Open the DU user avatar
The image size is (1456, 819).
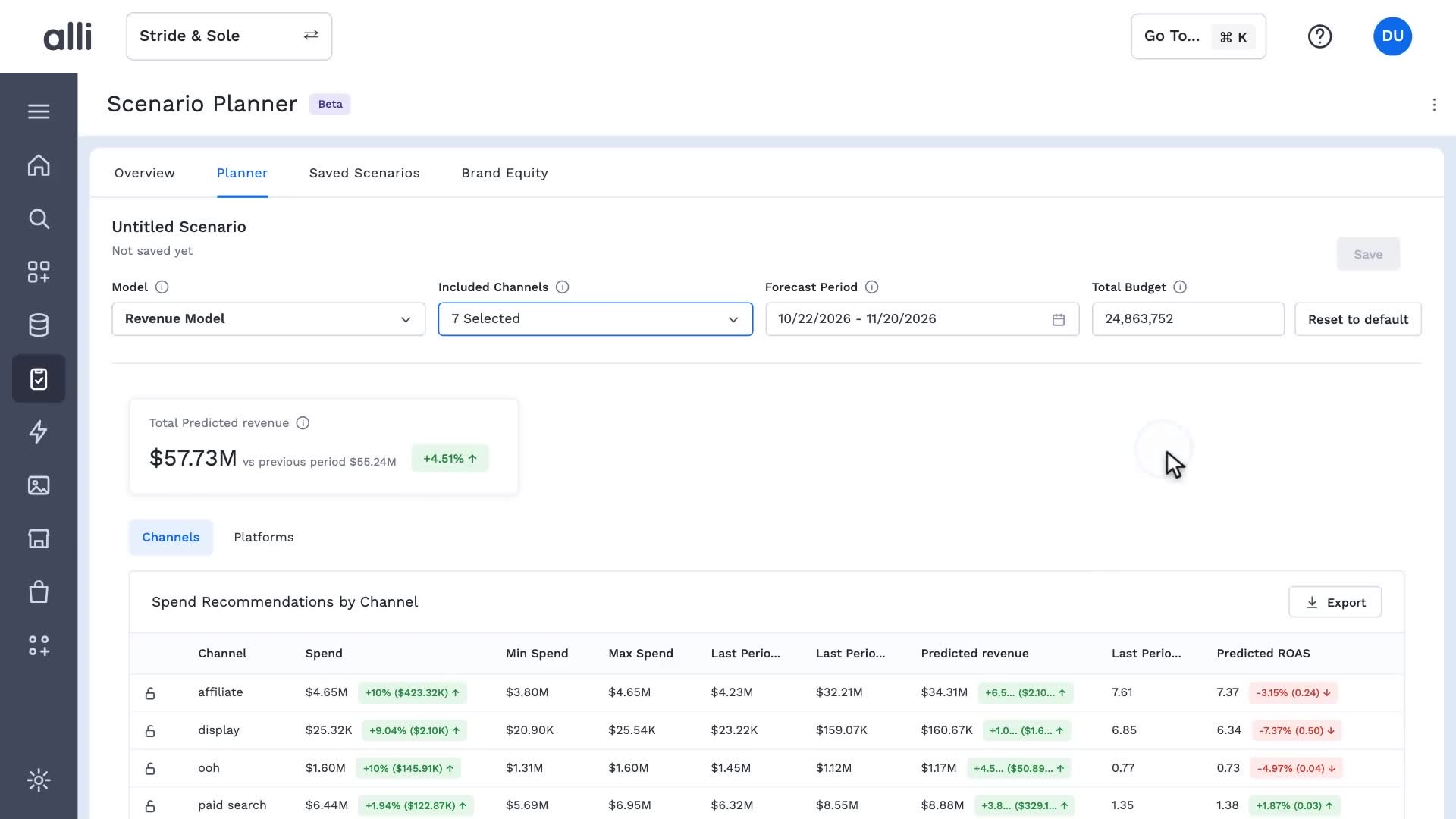point(1392,36)
